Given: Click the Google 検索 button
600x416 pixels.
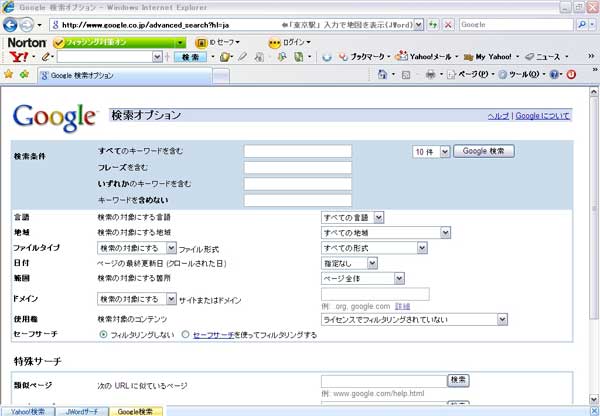Looking at the screenshot, I should click(x=484, y=151).
